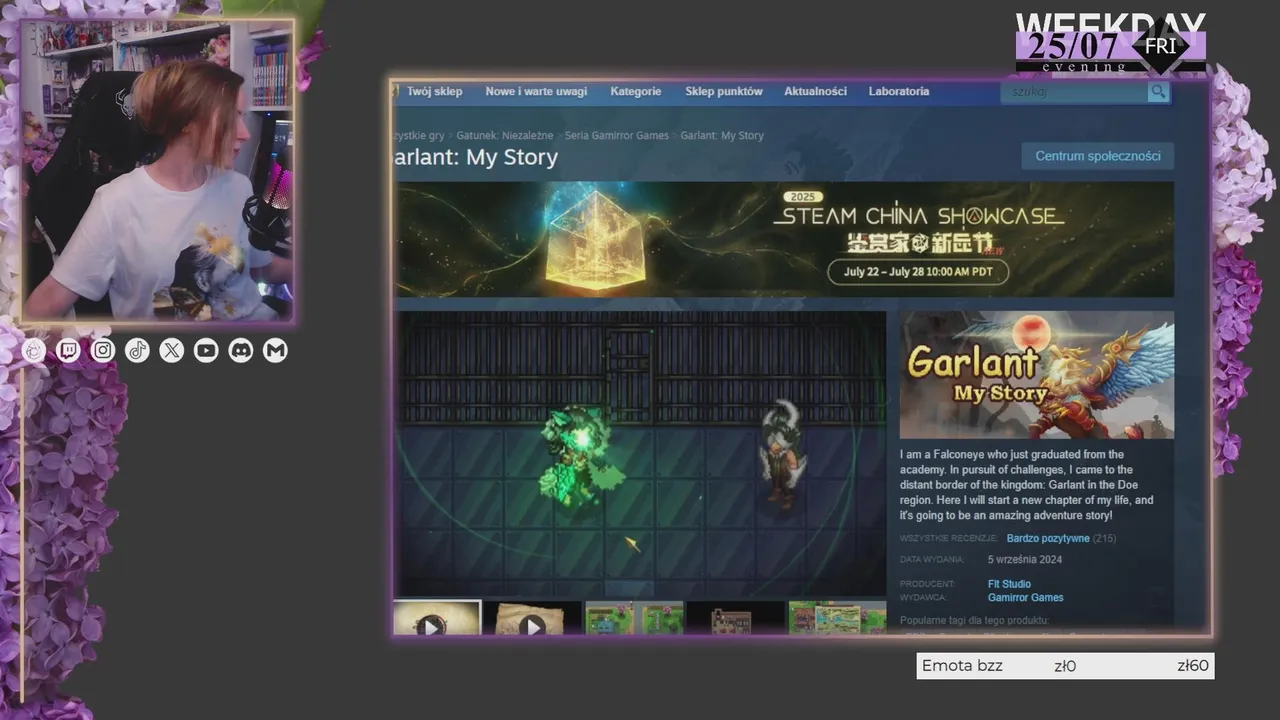Open the Steam China Showcase banner
This screenshot has width=1280, height=720.
point(784,239)
